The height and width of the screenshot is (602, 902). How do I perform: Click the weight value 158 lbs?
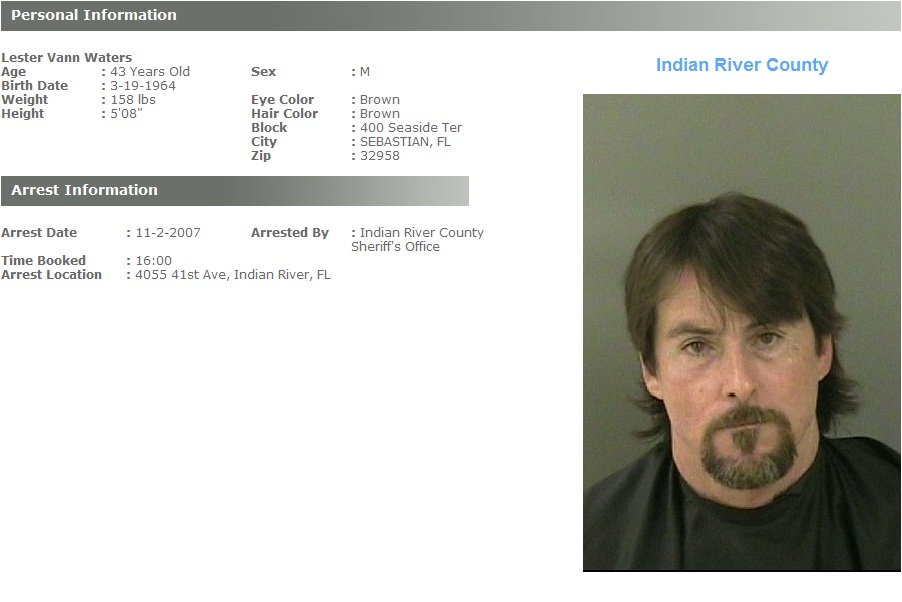click(133, 100)
